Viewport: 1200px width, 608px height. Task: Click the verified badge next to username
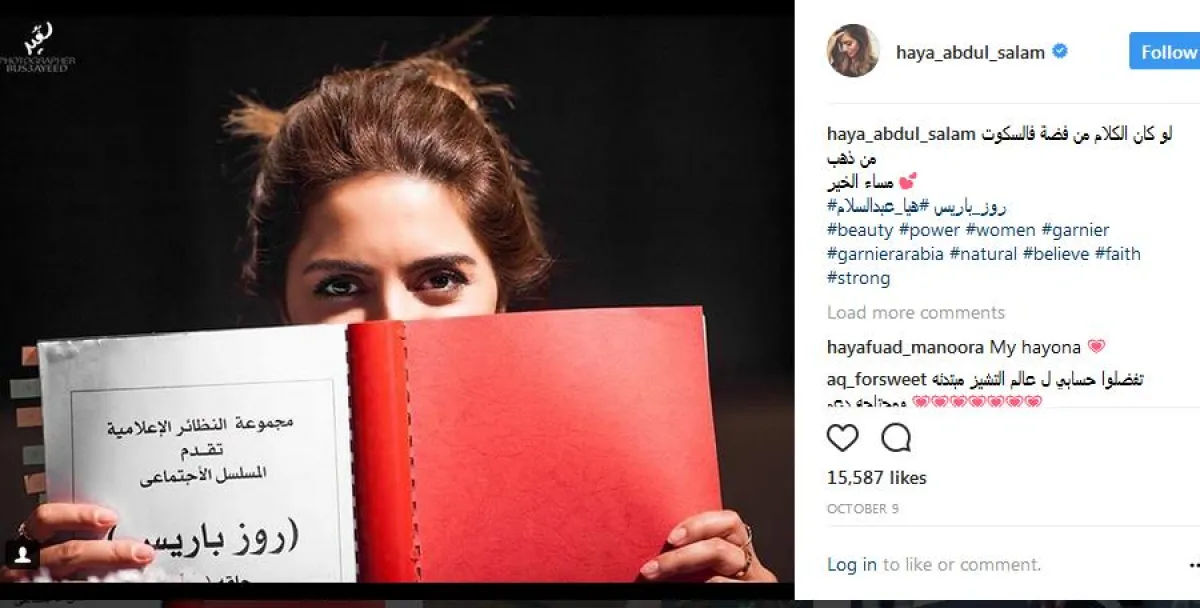[x=1060, y=52]
